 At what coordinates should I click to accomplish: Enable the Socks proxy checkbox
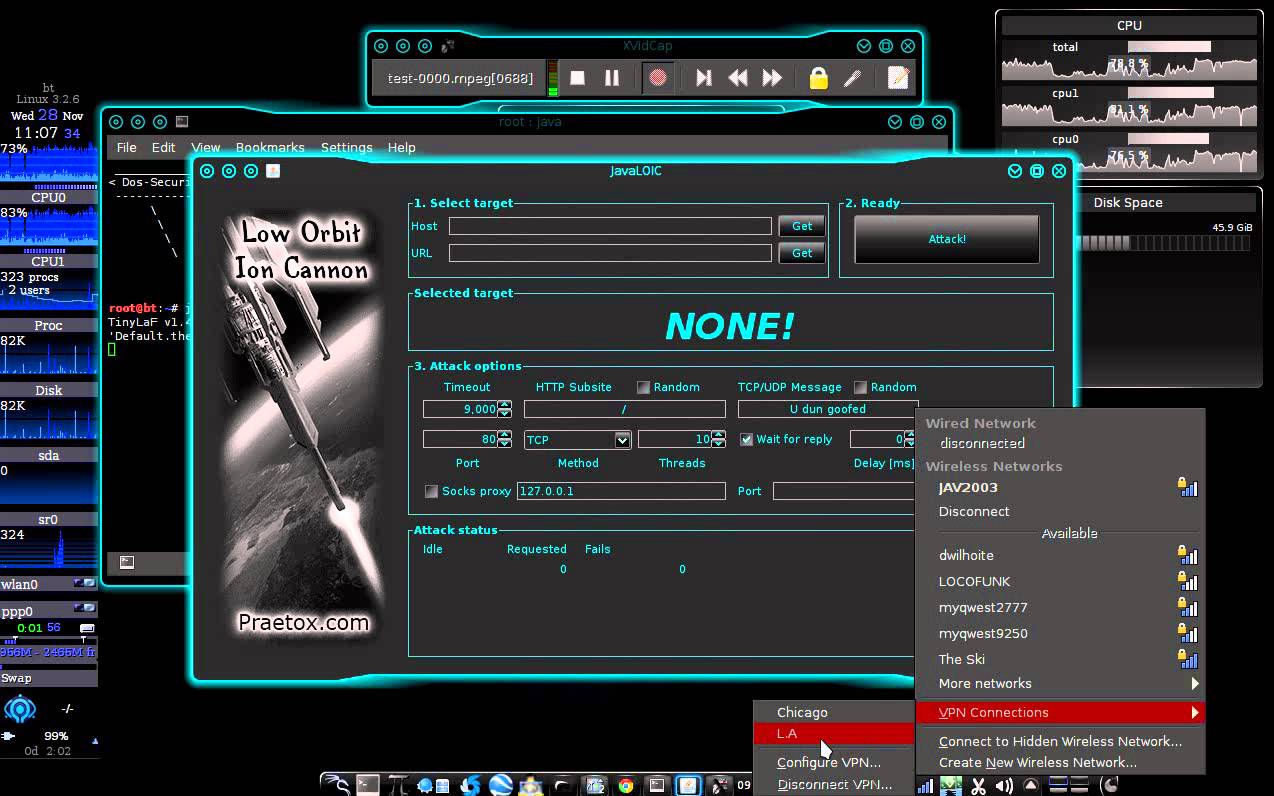tap(432, 491)
